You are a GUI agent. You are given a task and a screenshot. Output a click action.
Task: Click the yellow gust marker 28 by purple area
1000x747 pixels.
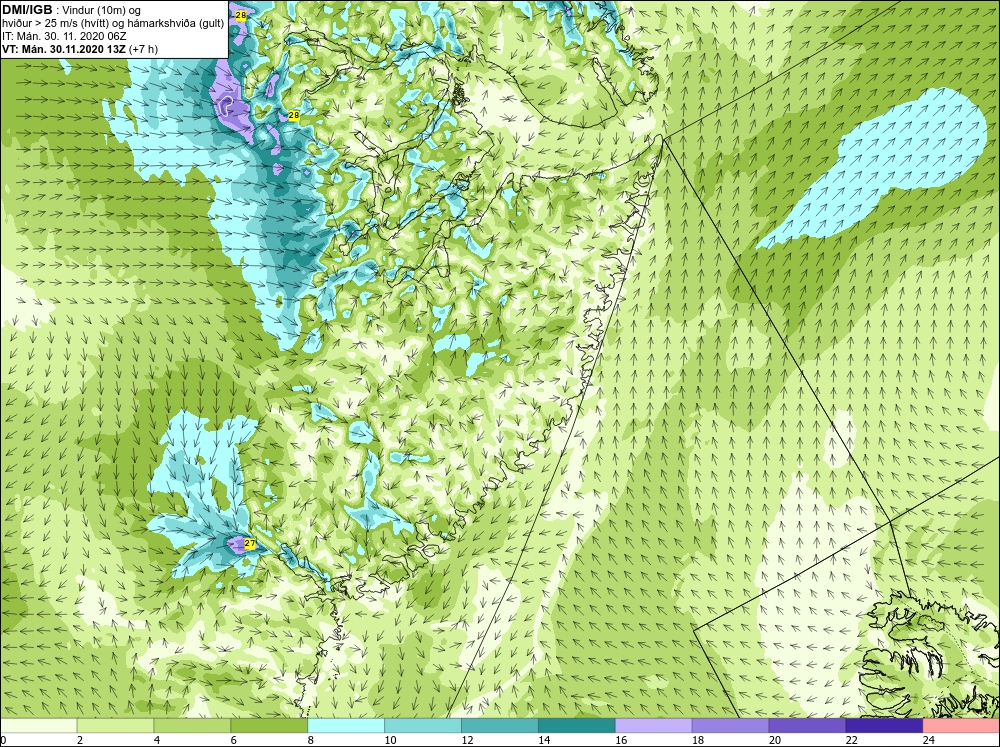(293, 115)
